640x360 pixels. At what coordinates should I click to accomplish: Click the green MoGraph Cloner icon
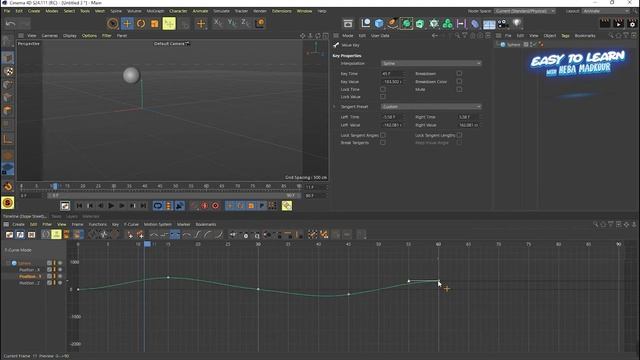tap(447, 23)
